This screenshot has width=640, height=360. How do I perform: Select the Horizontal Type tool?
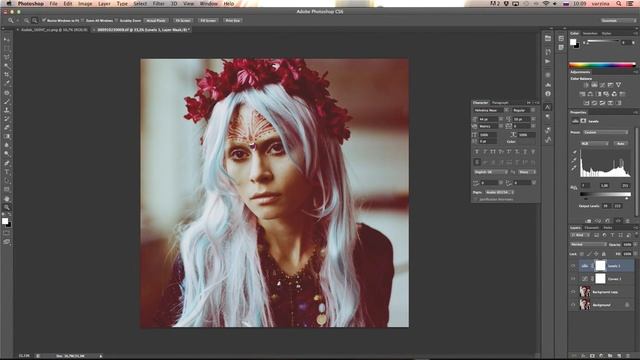tap(7, 172)
